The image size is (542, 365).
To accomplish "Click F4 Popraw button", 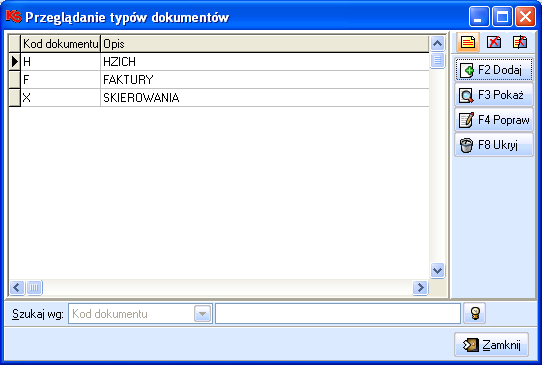I will click(494, 120).
